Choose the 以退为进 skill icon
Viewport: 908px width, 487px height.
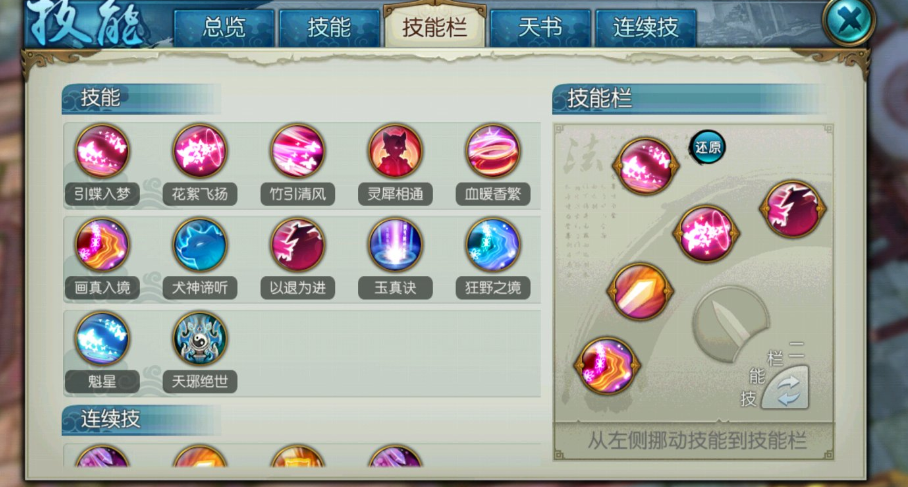297,245
